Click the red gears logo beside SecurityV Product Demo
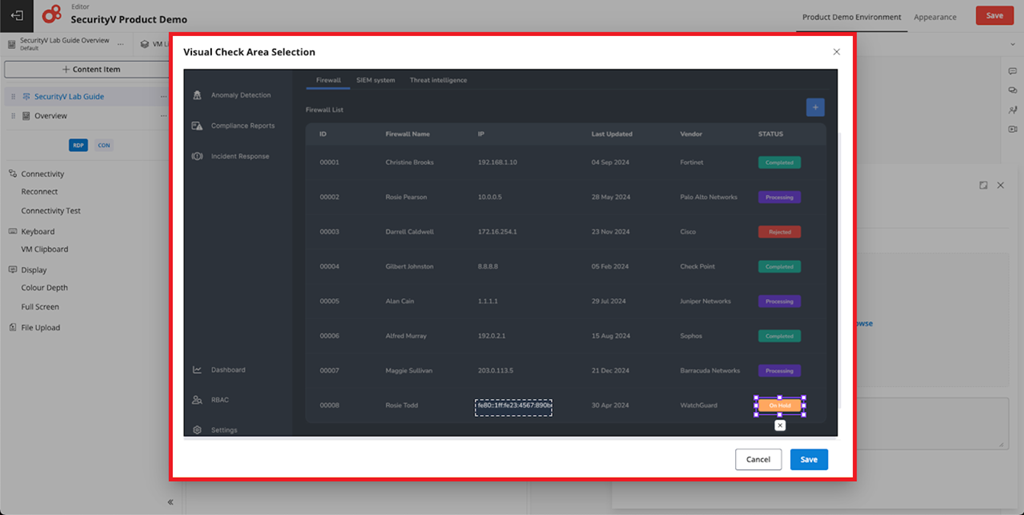 tap(52, 14)
